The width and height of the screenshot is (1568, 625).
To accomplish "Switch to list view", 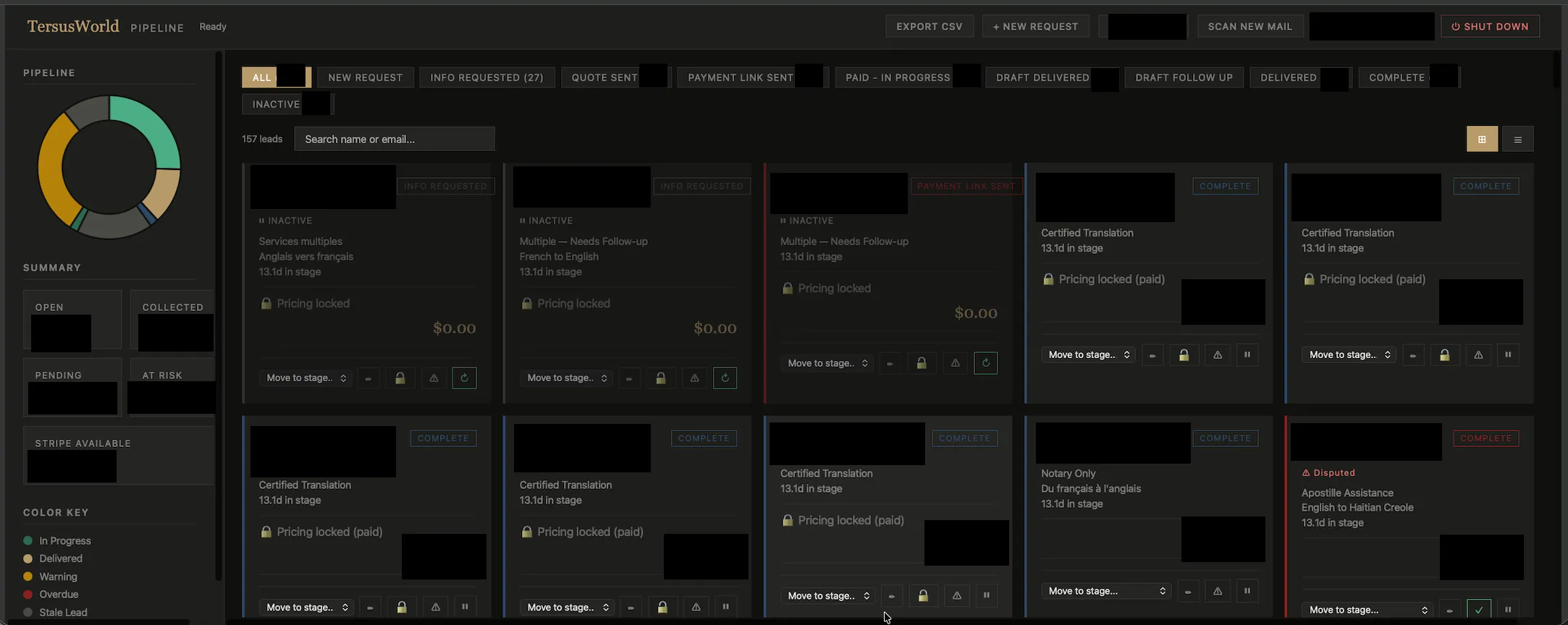I will [1518, 139].
